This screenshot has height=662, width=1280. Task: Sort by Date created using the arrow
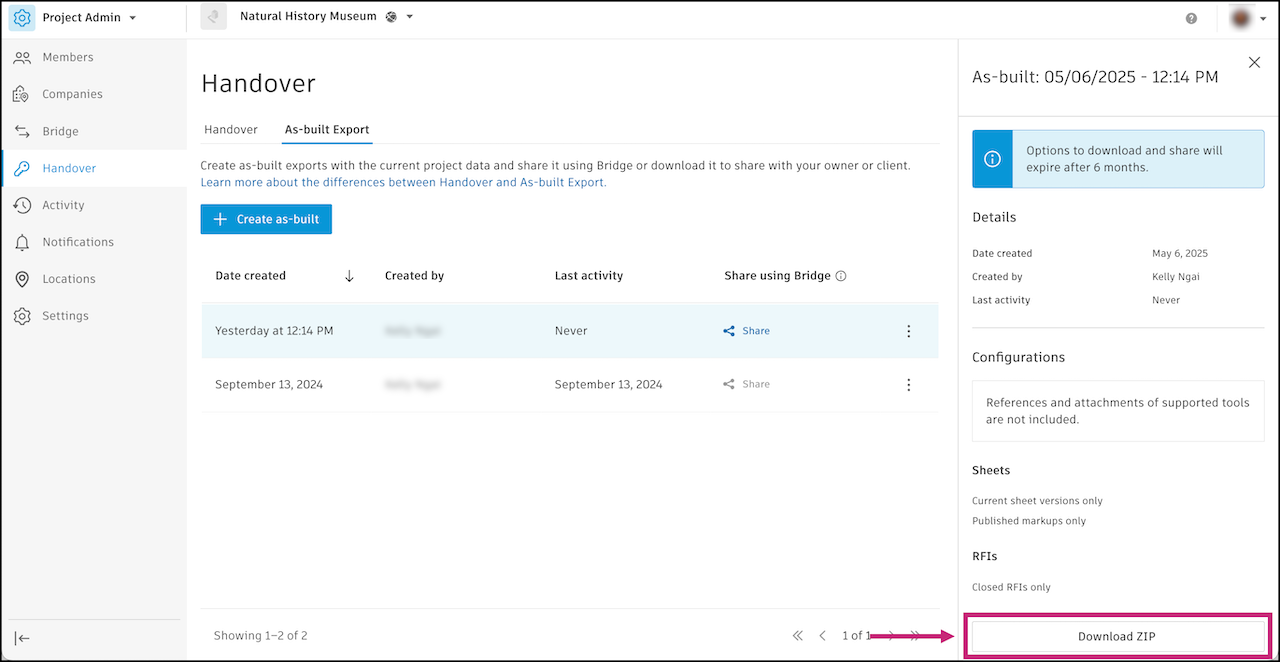[x=349, y=276]
